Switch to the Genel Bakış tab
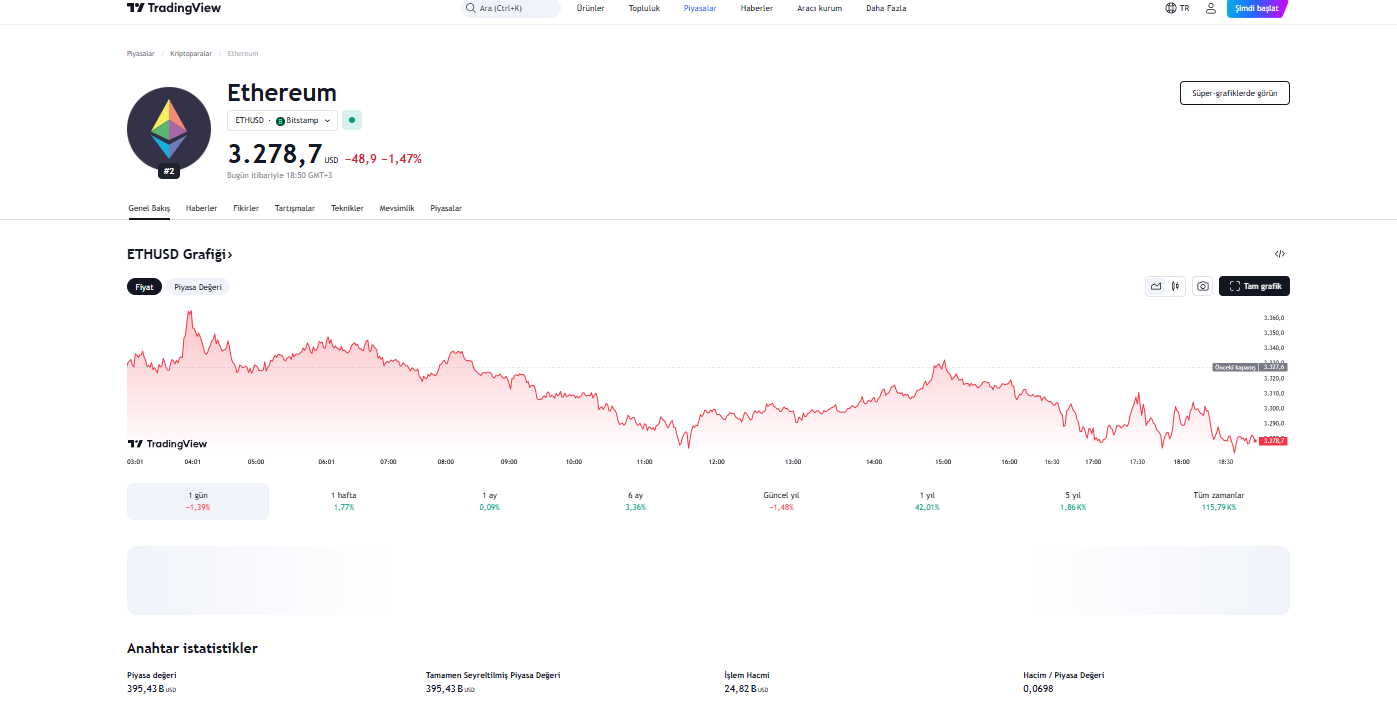The height and width of the screenshot is (703, 1397). click(x=149, y=208)
